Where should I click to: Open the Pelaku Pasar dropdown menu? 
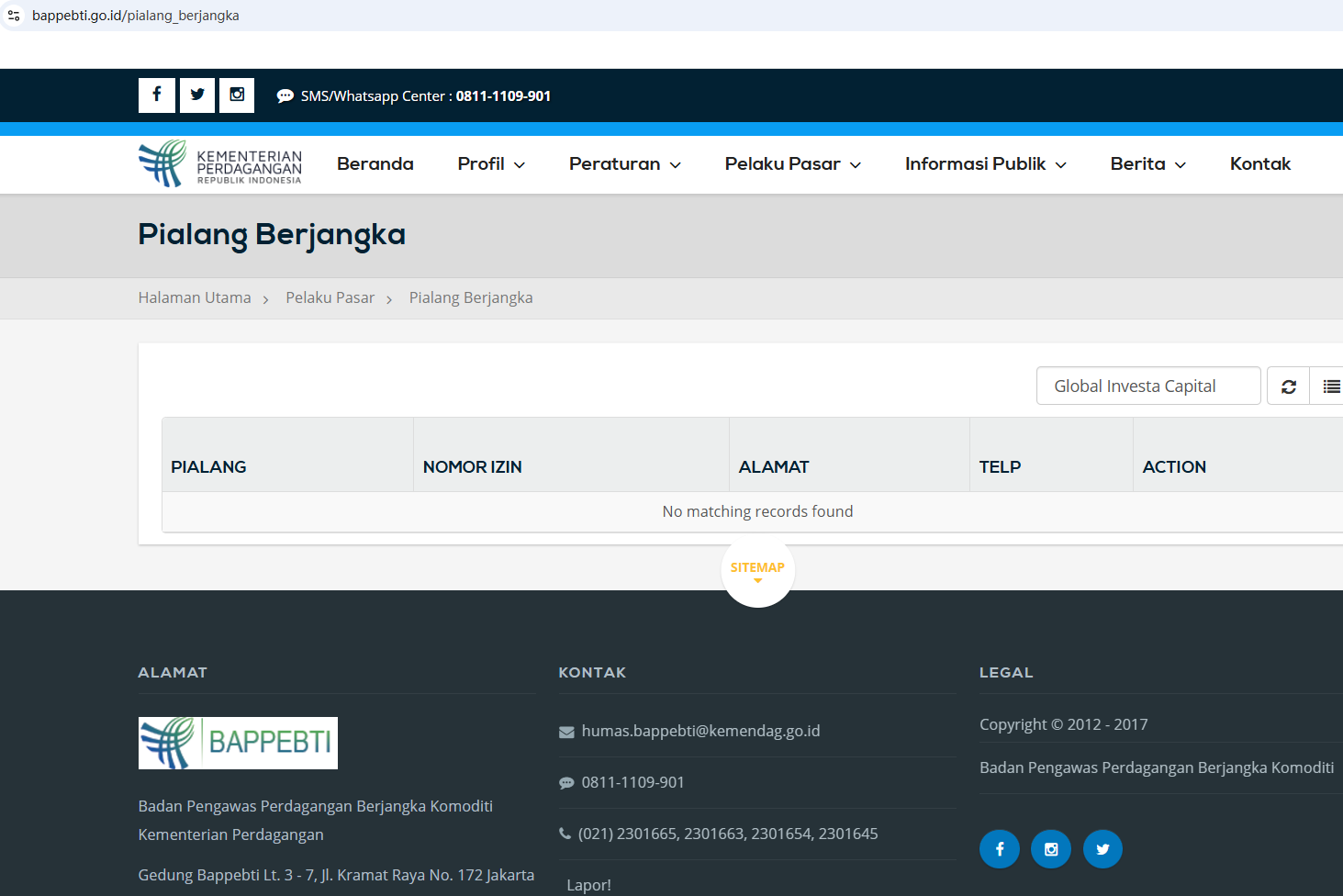[792, 164]
